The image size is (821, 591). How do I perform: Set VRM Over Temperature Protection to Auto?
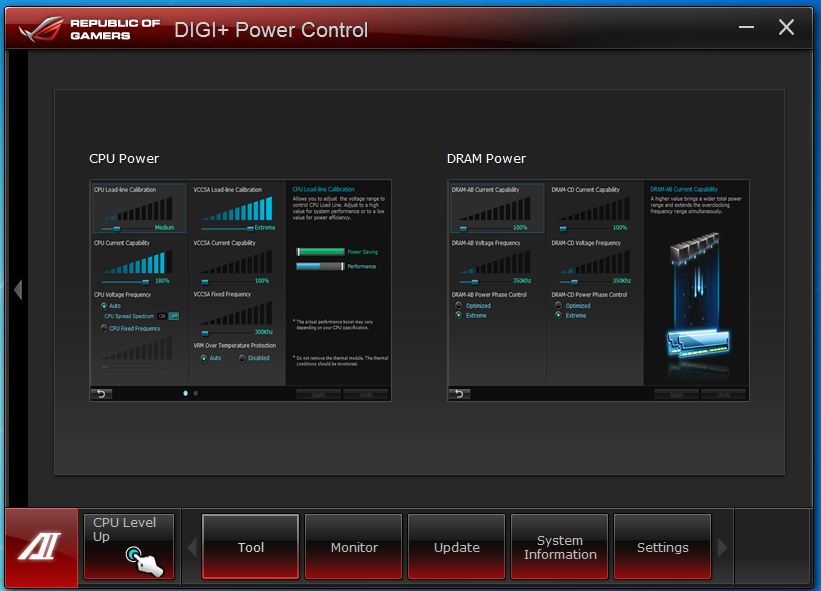tap(204, 358)
